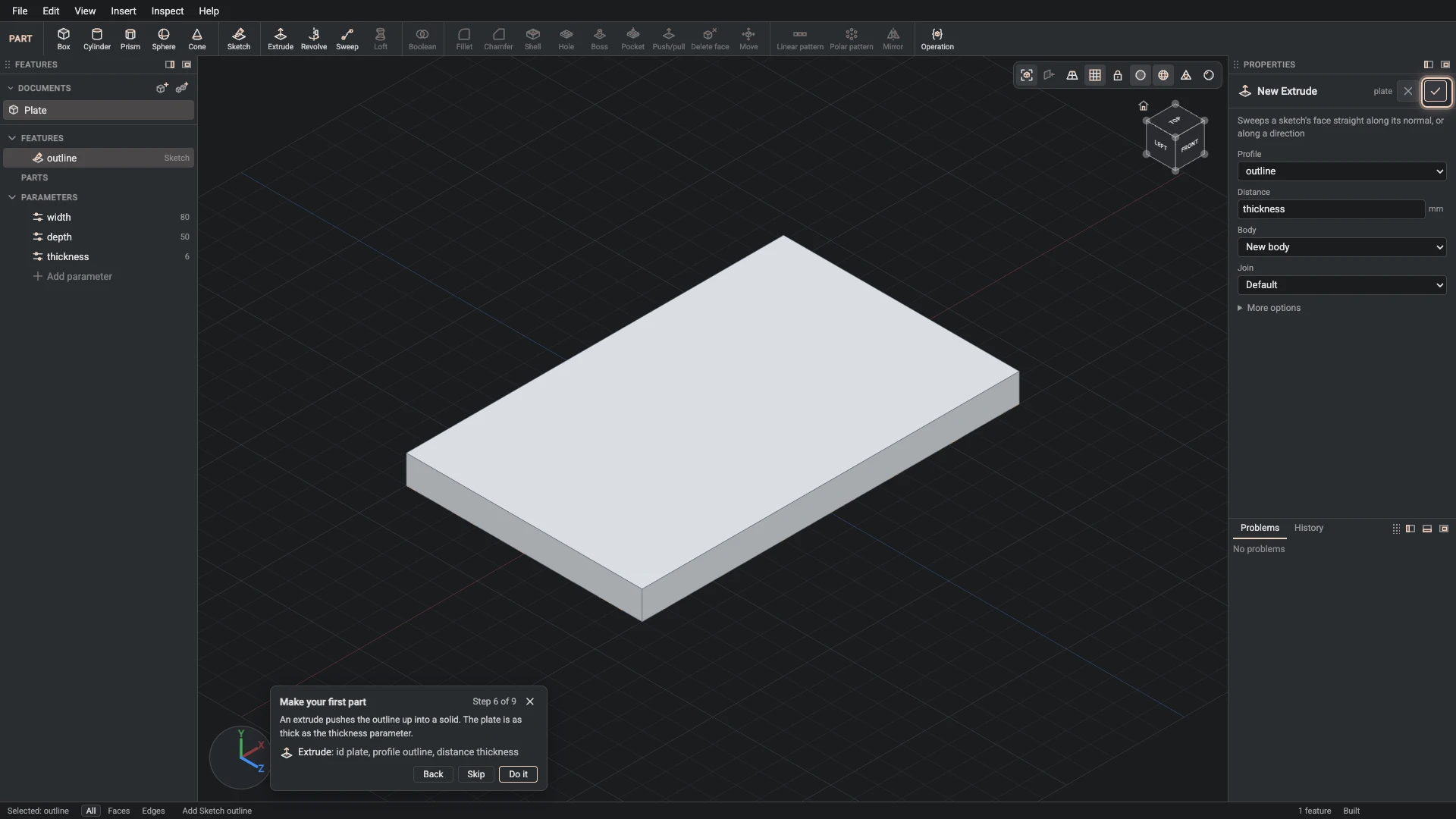The image size is (1456, 819).
Task: Open the Operation tool
Action: tap(937, 39)
